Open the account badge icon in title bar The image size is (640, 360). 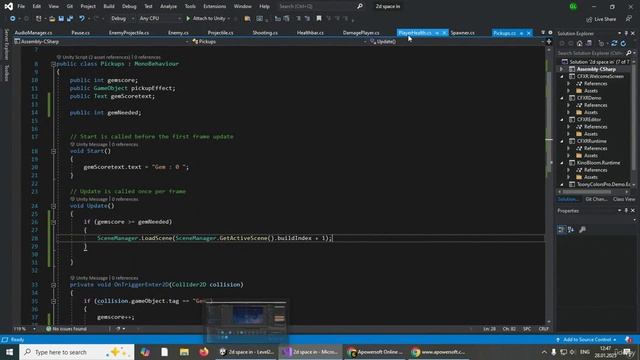[x=573, y=7]
